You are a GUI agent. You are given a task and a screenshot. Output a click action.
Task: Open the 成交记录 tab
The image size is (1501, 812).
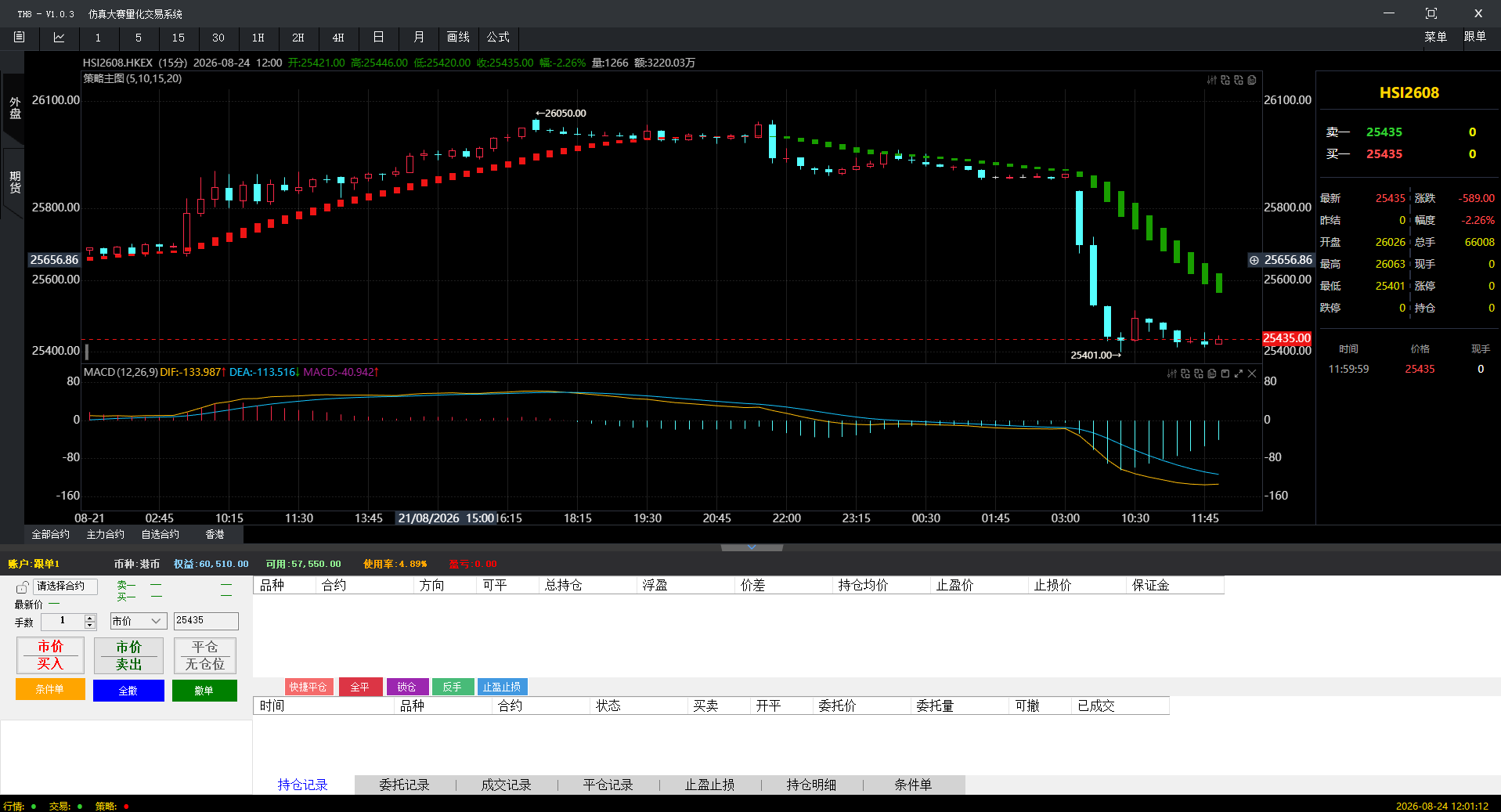pos(507,785)
